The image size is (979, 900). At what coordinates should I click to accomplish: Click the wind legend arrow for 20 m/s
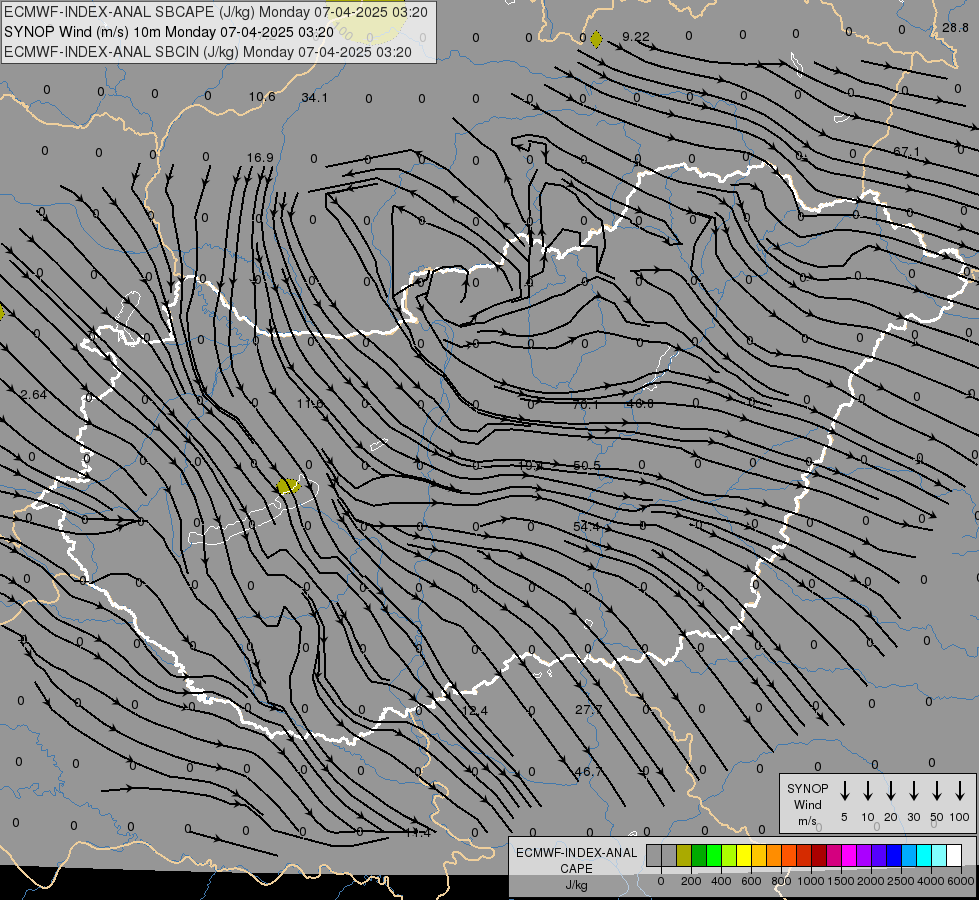891,791
